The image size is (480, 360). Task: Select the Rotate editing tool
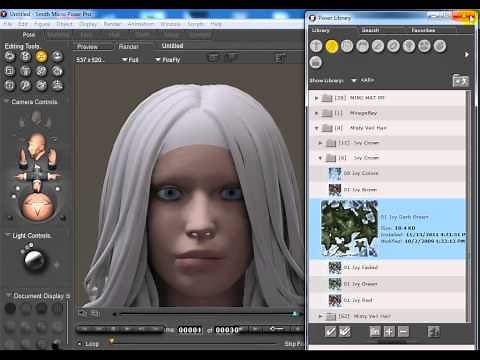pyautogui.click(x=10, y=57)
